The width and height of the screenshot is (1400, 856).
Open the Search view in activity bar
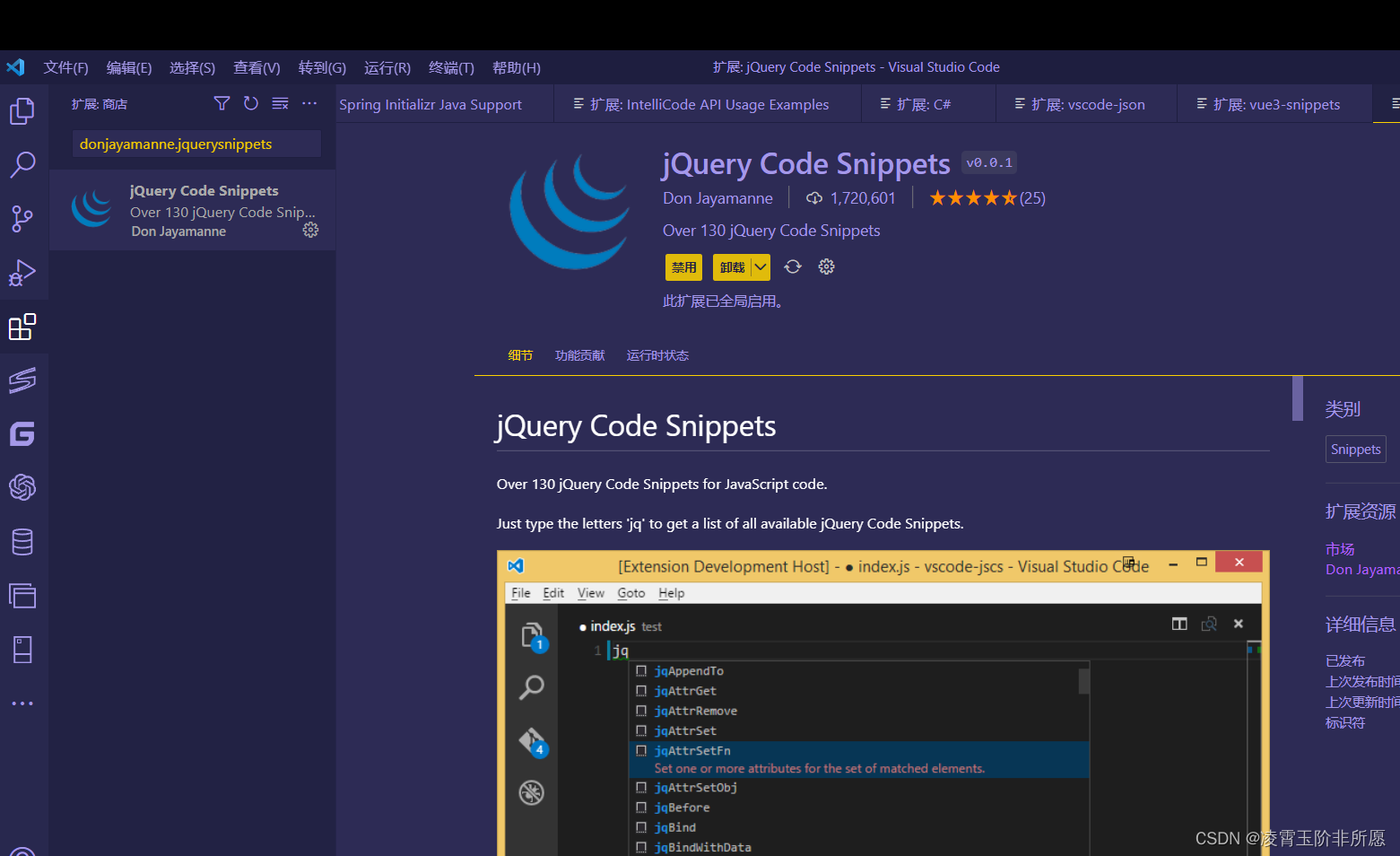[x=22, y=164]
